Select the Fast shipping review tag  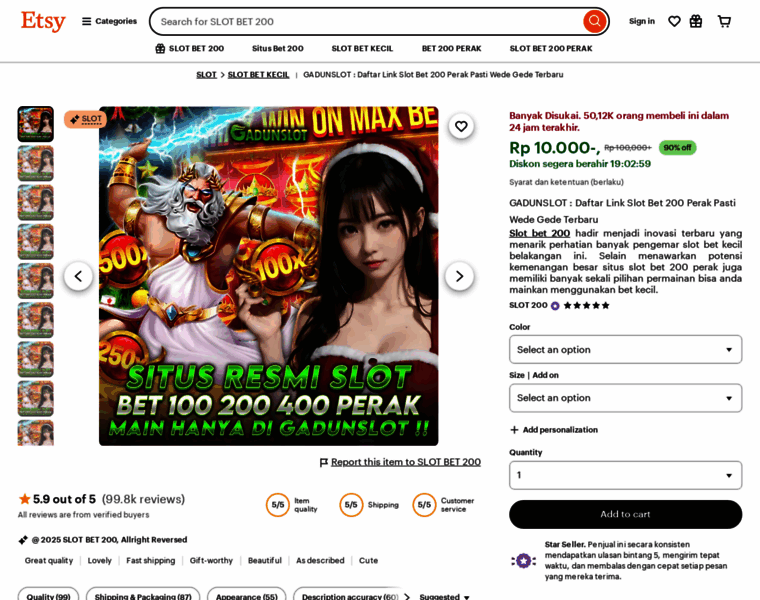click(150, 560)
